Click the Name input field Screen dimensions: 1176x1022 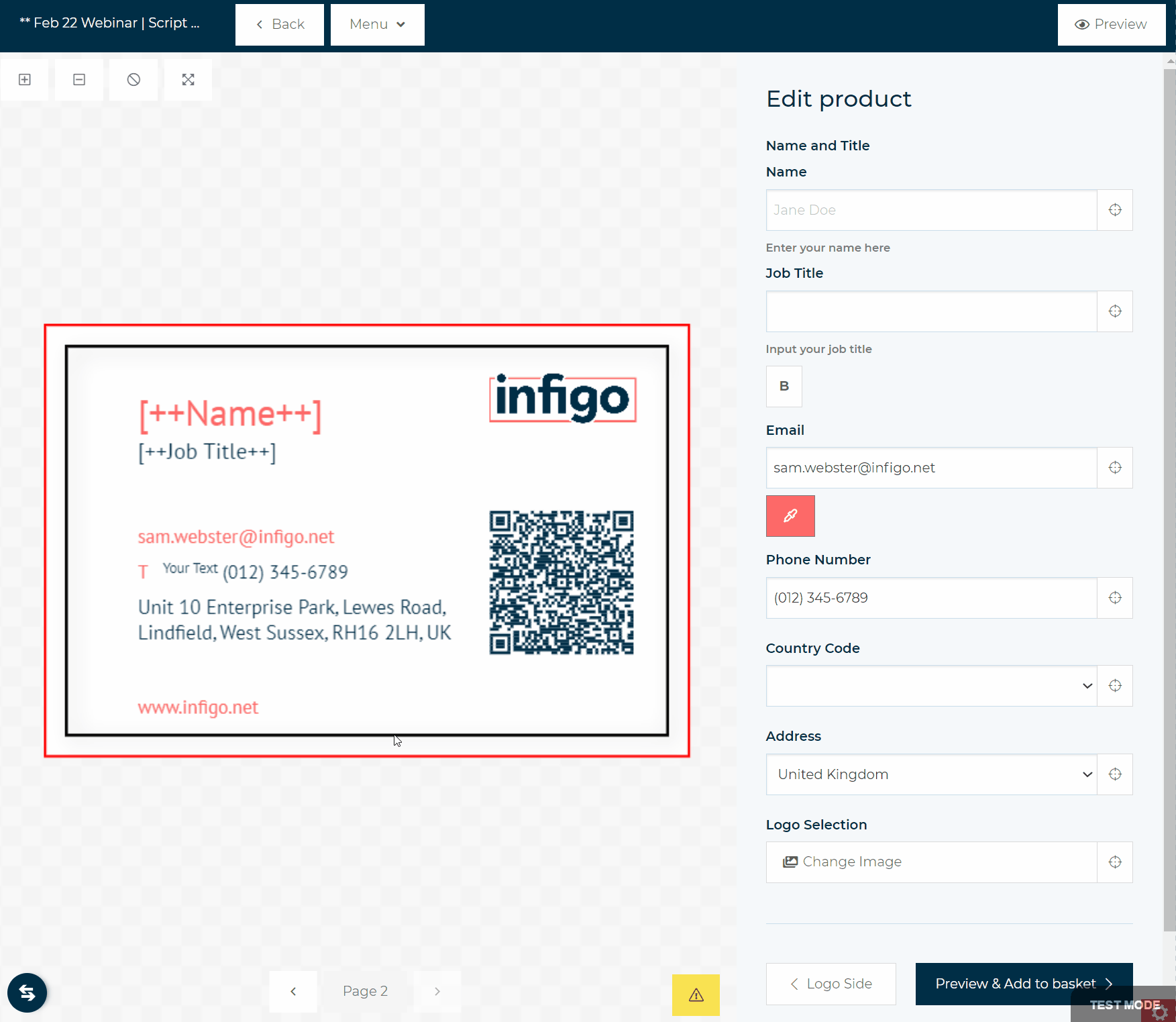(x=932, y=210)
